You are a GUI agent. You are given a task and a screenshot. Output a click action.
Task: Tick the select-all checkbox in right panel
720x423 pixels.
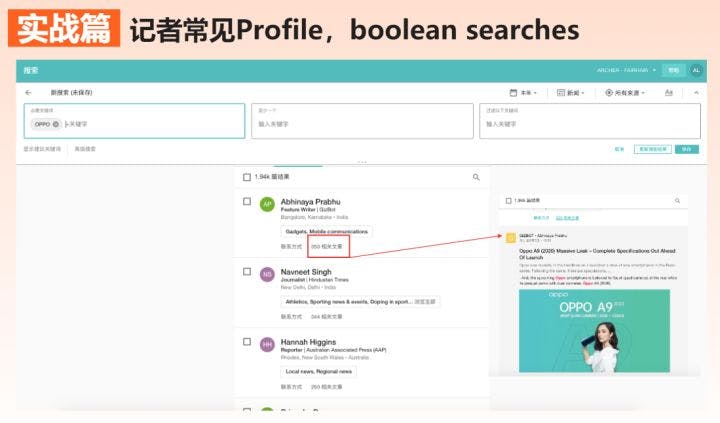pos(508,201)
